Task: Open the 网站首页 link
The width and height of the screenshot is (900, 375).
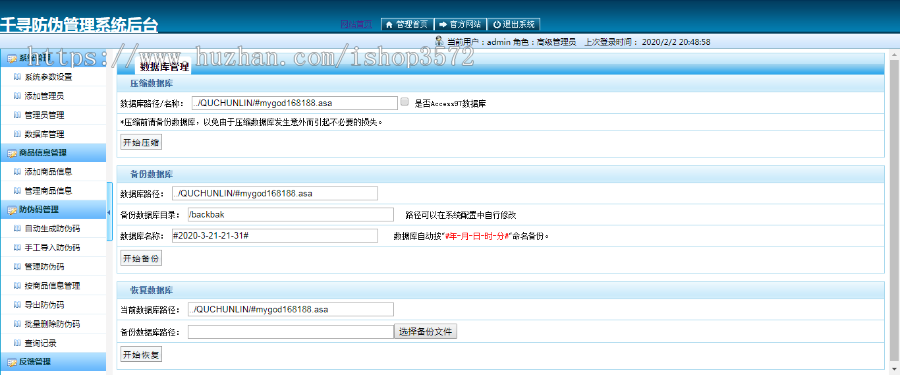Action: coord(356,24)
